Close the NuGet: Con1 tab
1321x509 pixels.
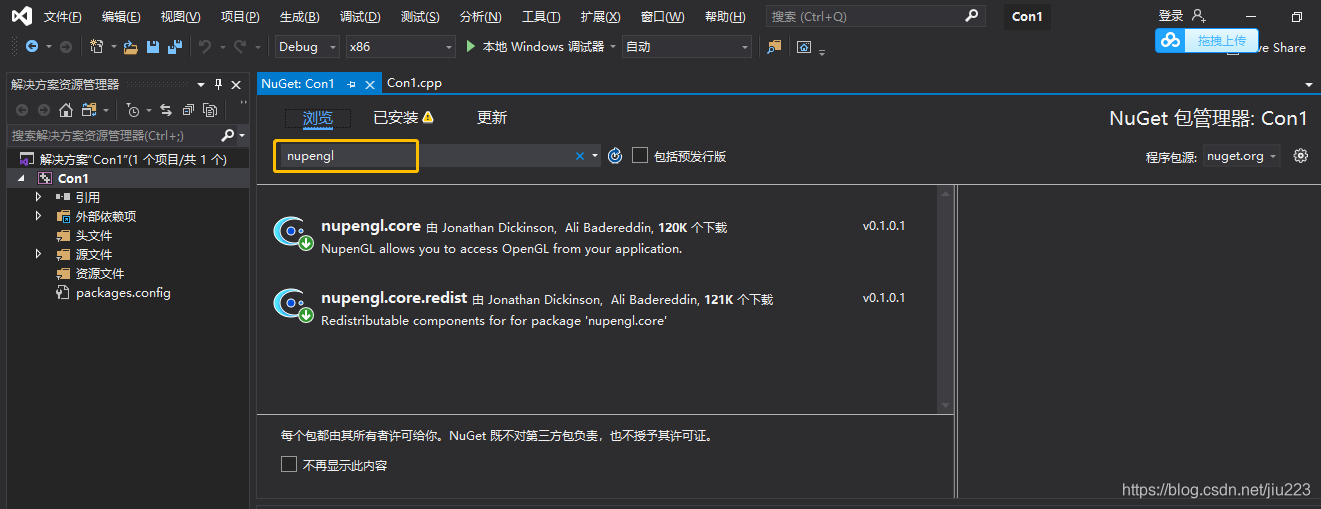pos(370,85)
